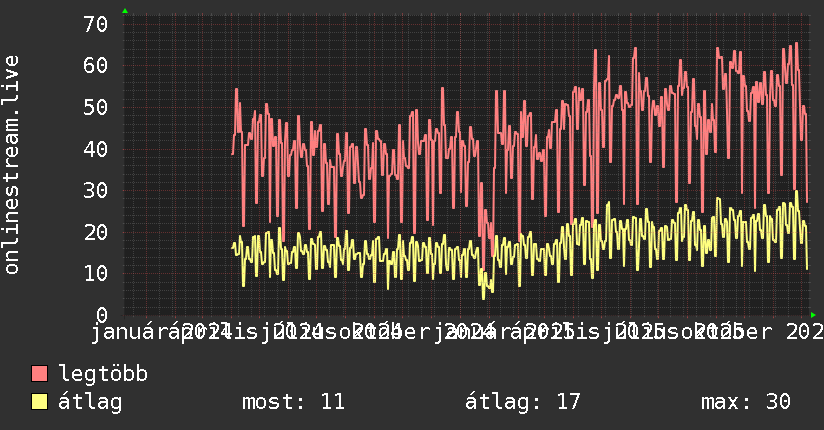The height and width of the screenshot is (430, 824).
Task: Click the green arrow atop the y-axis
Action: click(125, 11)
